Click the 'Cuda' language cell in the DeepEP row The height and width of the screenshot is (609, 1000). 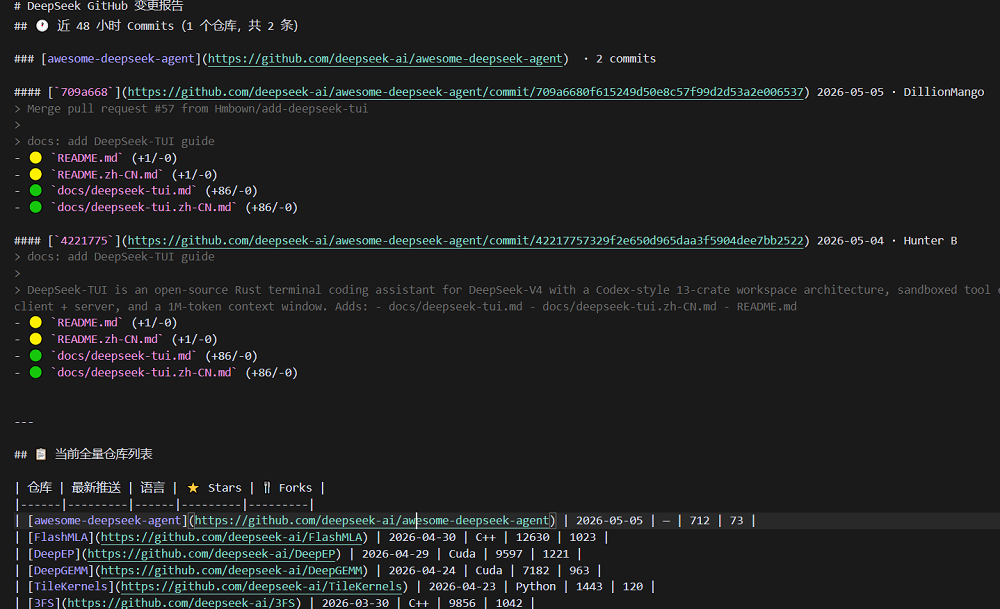pyautogui.click(x=462, y=554)
